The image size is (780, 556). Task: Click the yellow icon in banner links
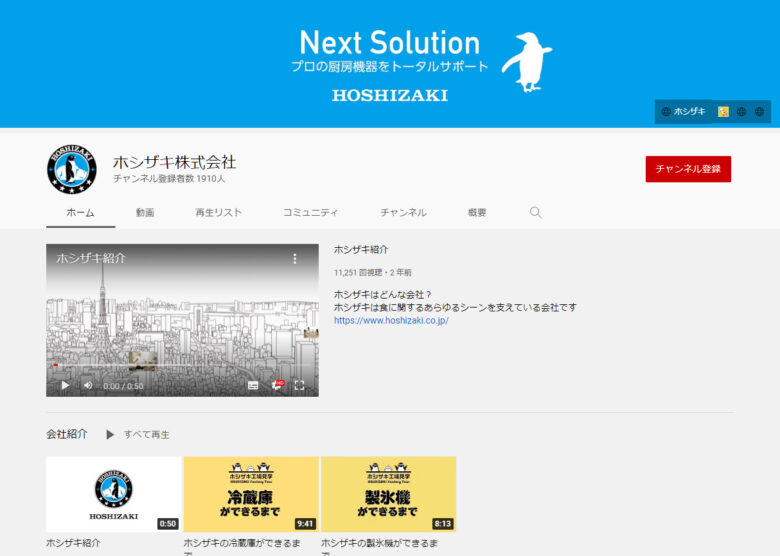(723, 111)
